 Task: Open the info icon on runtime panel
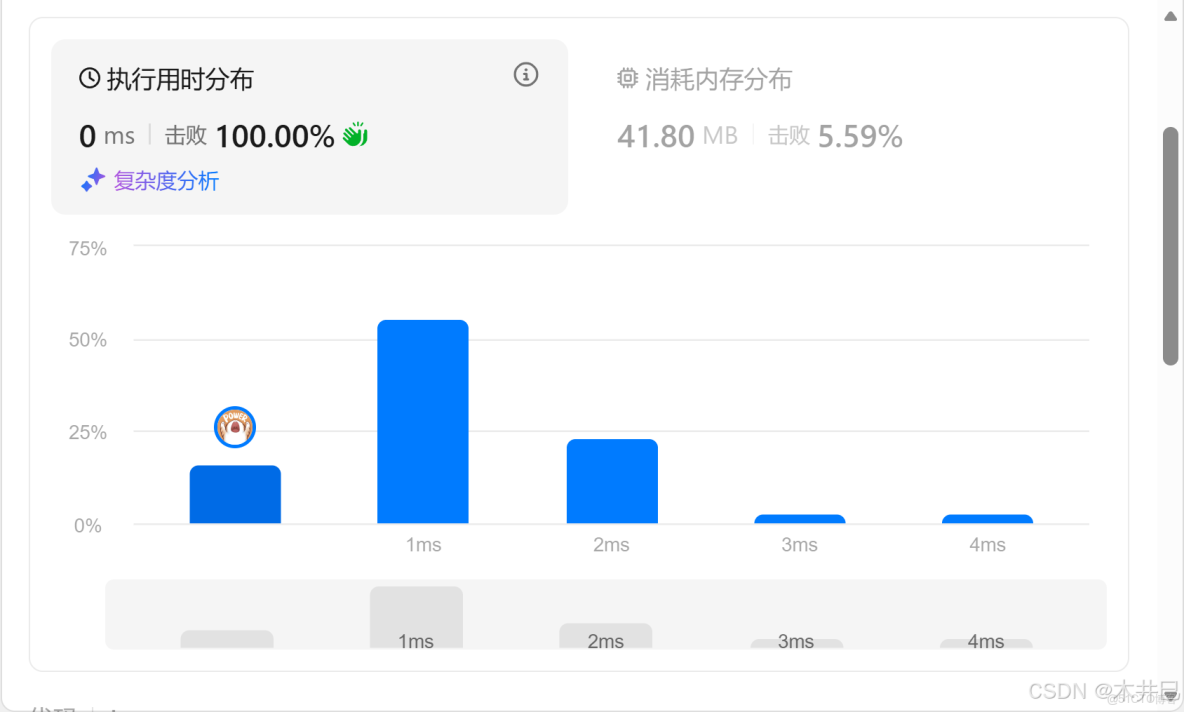coord(525,74)
